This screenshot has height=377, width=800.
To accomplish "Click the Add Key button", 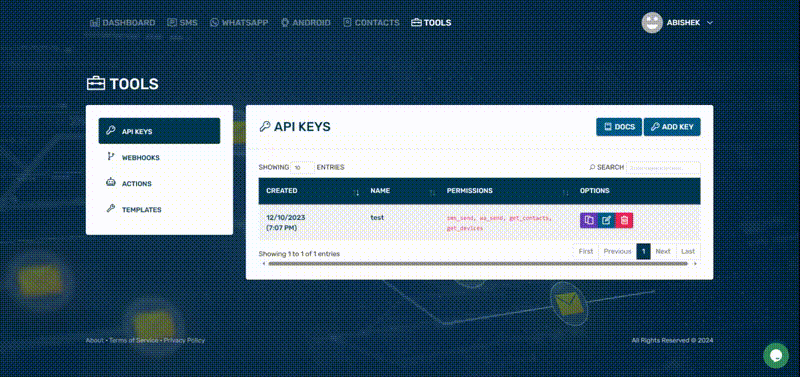I will click(x=672, y=127).
